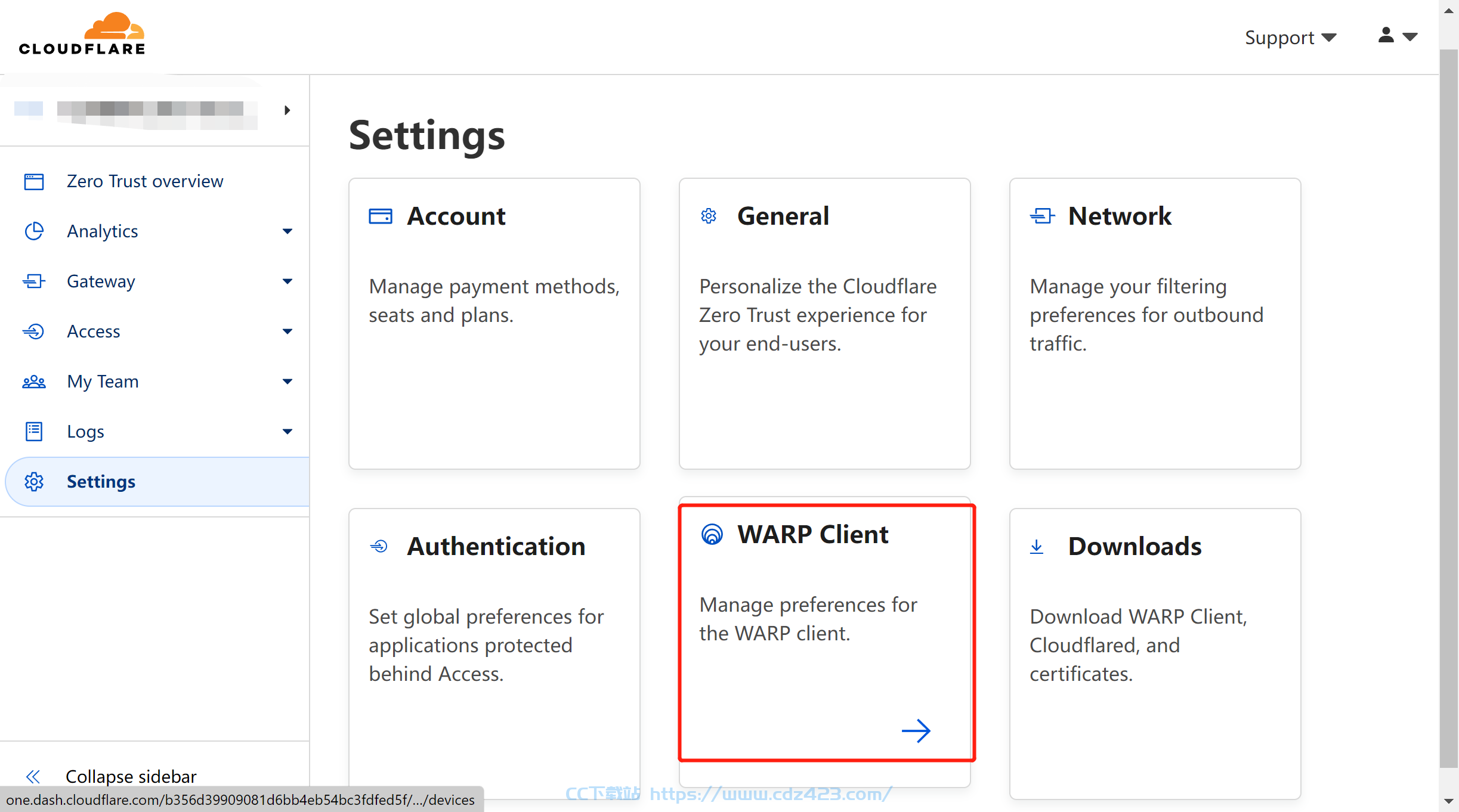
Task: Select Gateway in the sidebar
Action: (155, 281)
